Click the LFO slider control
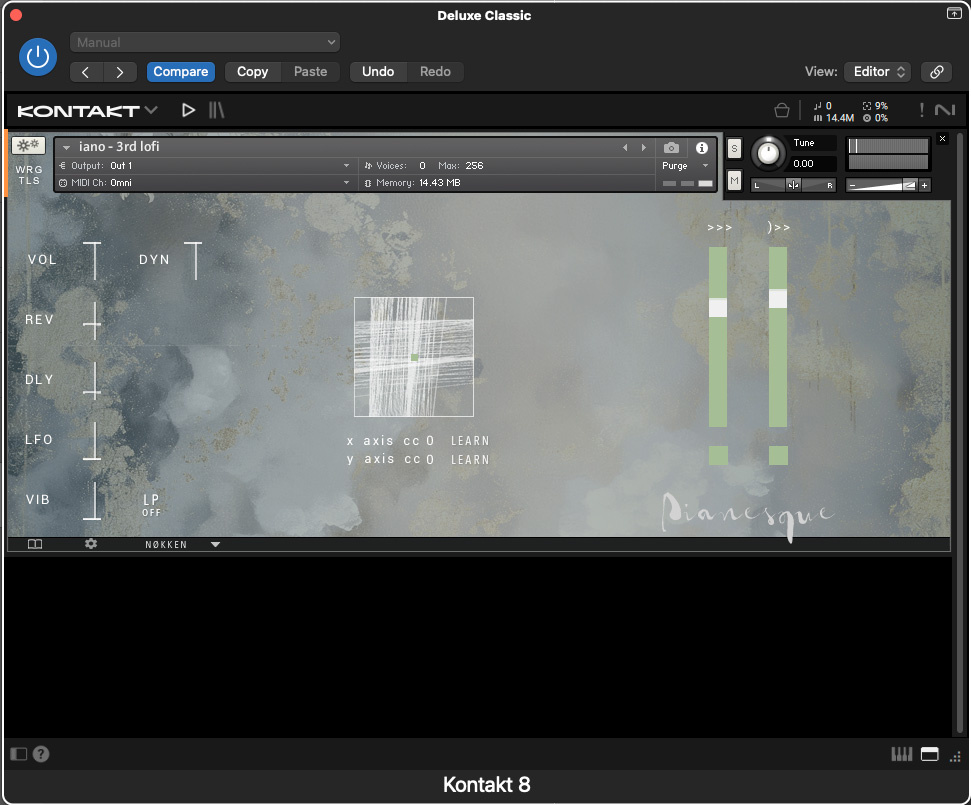Viewport: 971px width, 805px height. coord(93,440)
